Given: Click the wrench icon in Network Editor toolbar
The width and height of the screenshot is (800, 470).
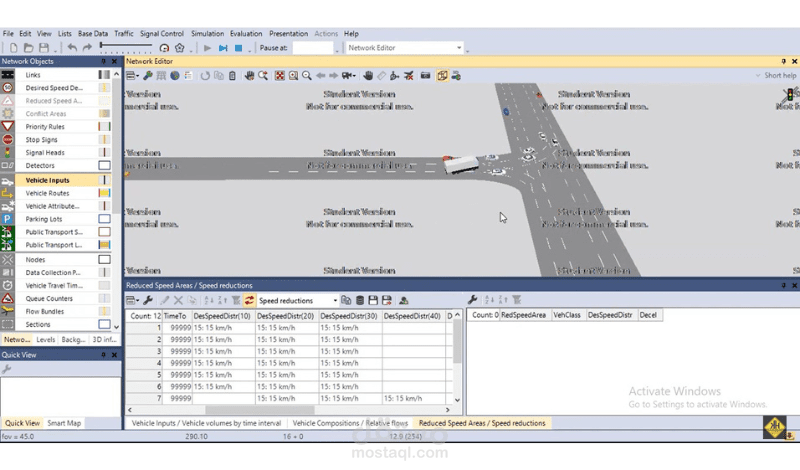Looking at the screenshot, I should point(148,76).
